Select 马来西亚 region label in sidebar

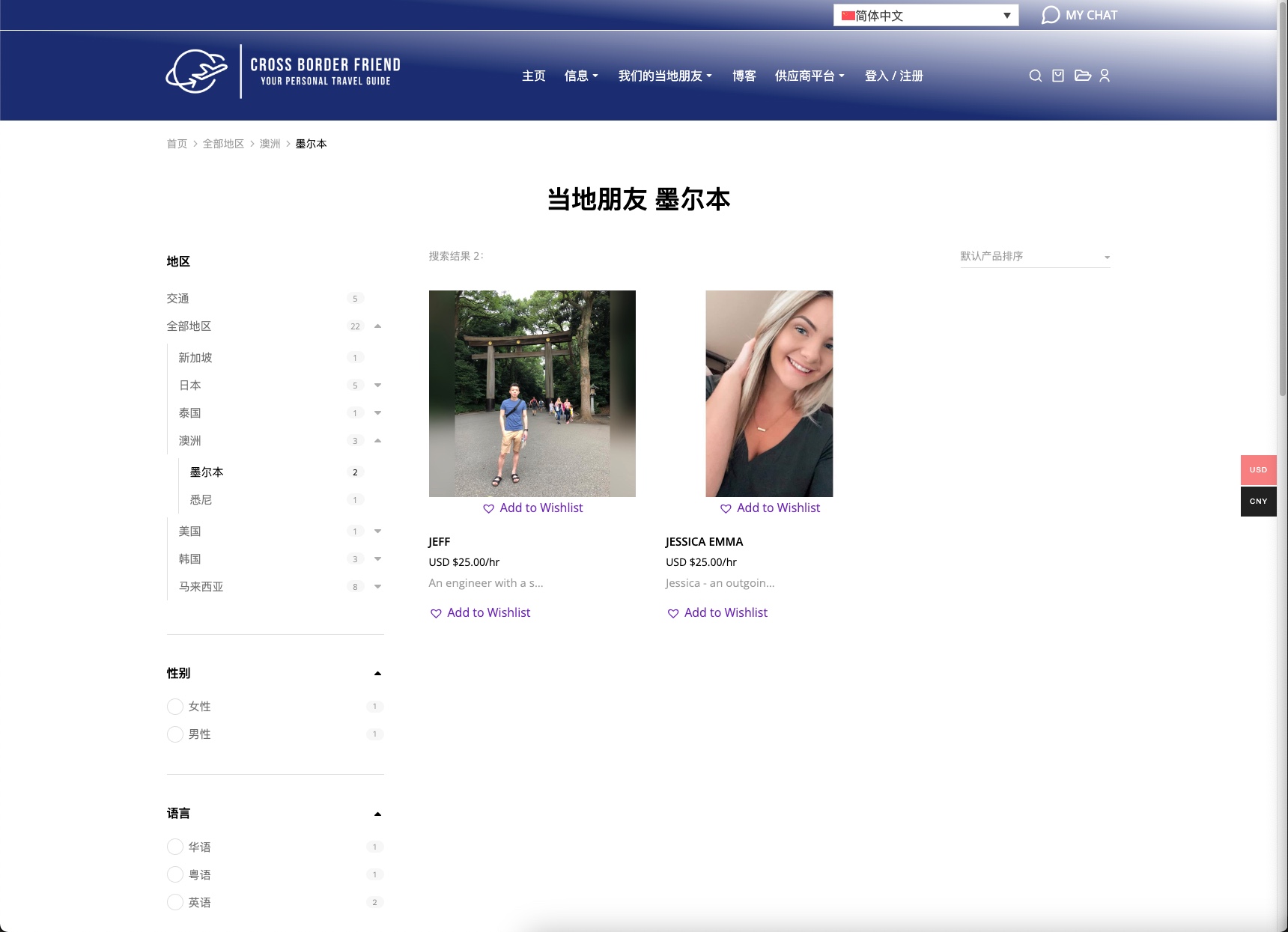pyautogui.click(x=201, y=587)
